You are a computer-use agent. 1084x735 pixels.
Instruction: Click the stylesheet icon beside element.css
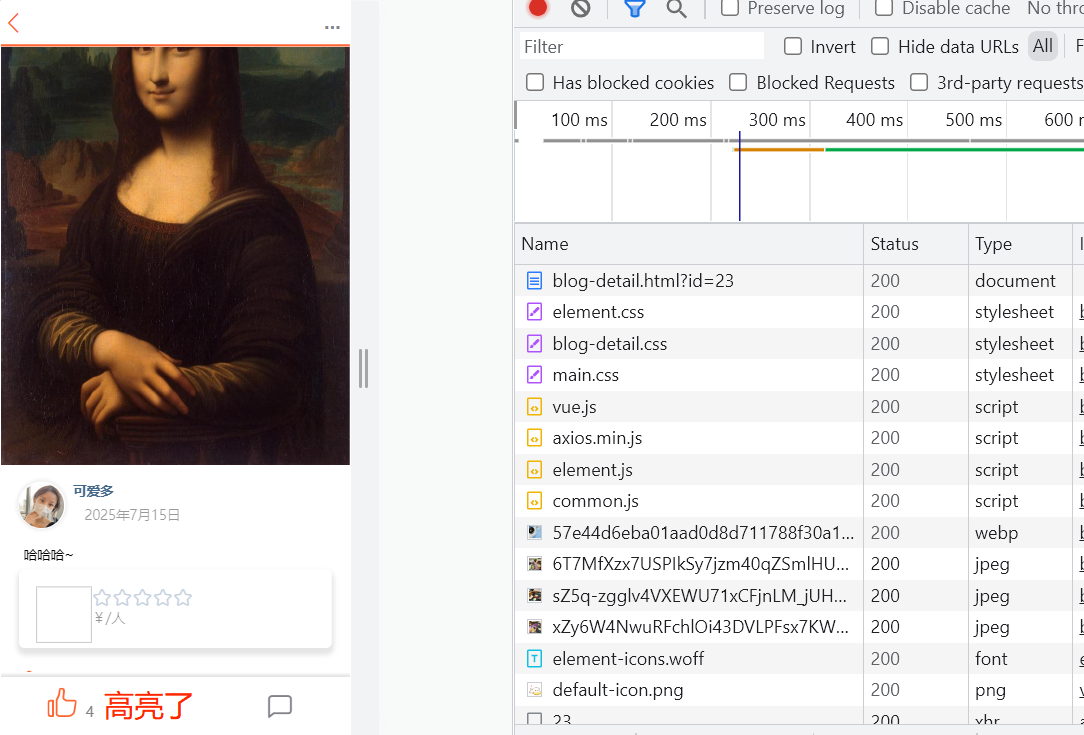point(534,312)
